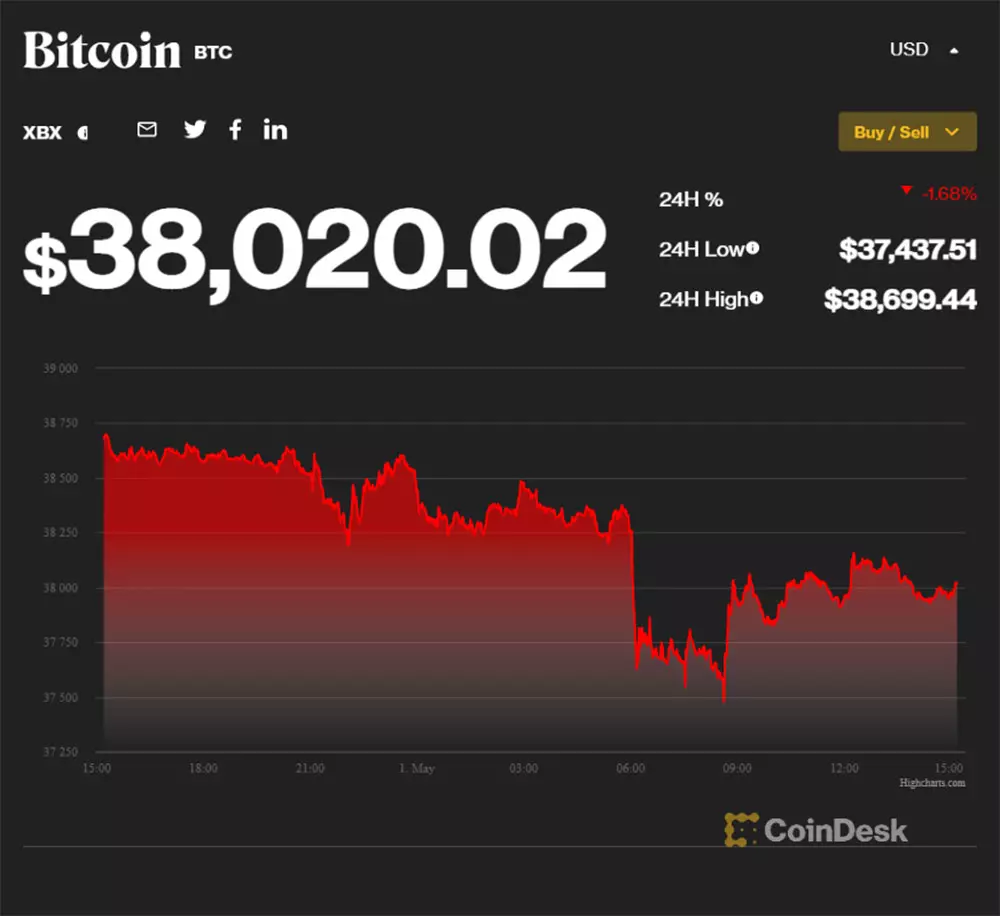Click the XBX index label

click(x=42, y=132)
